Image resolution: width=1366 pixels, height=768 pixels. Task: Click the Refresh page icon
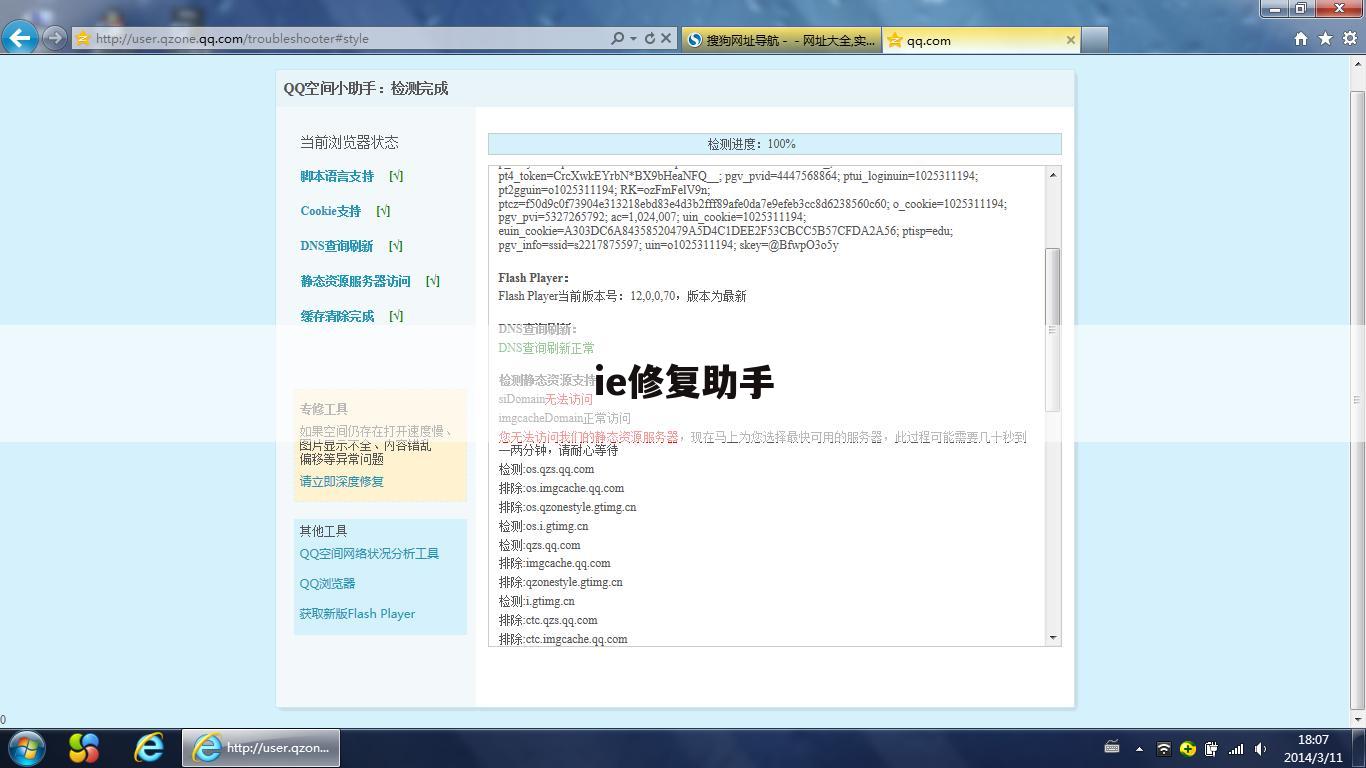(x=649, y=39)
